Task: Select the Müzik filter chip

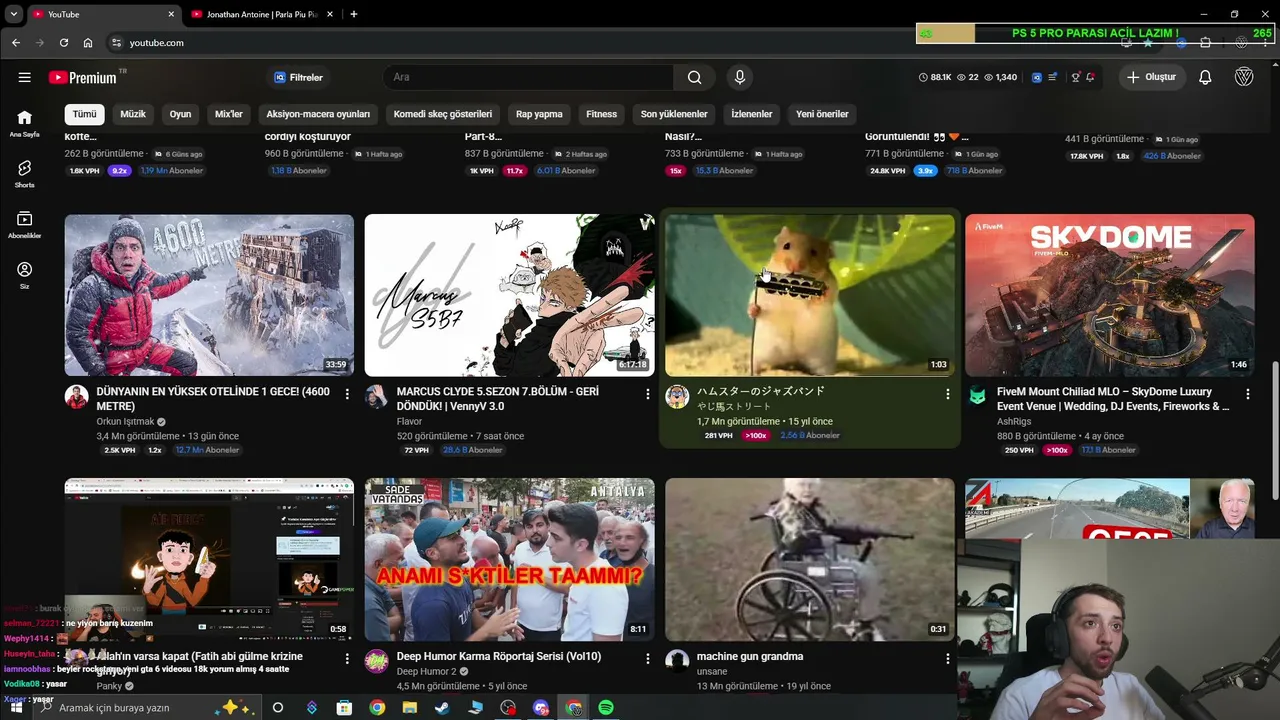Action: coord(133,114)
